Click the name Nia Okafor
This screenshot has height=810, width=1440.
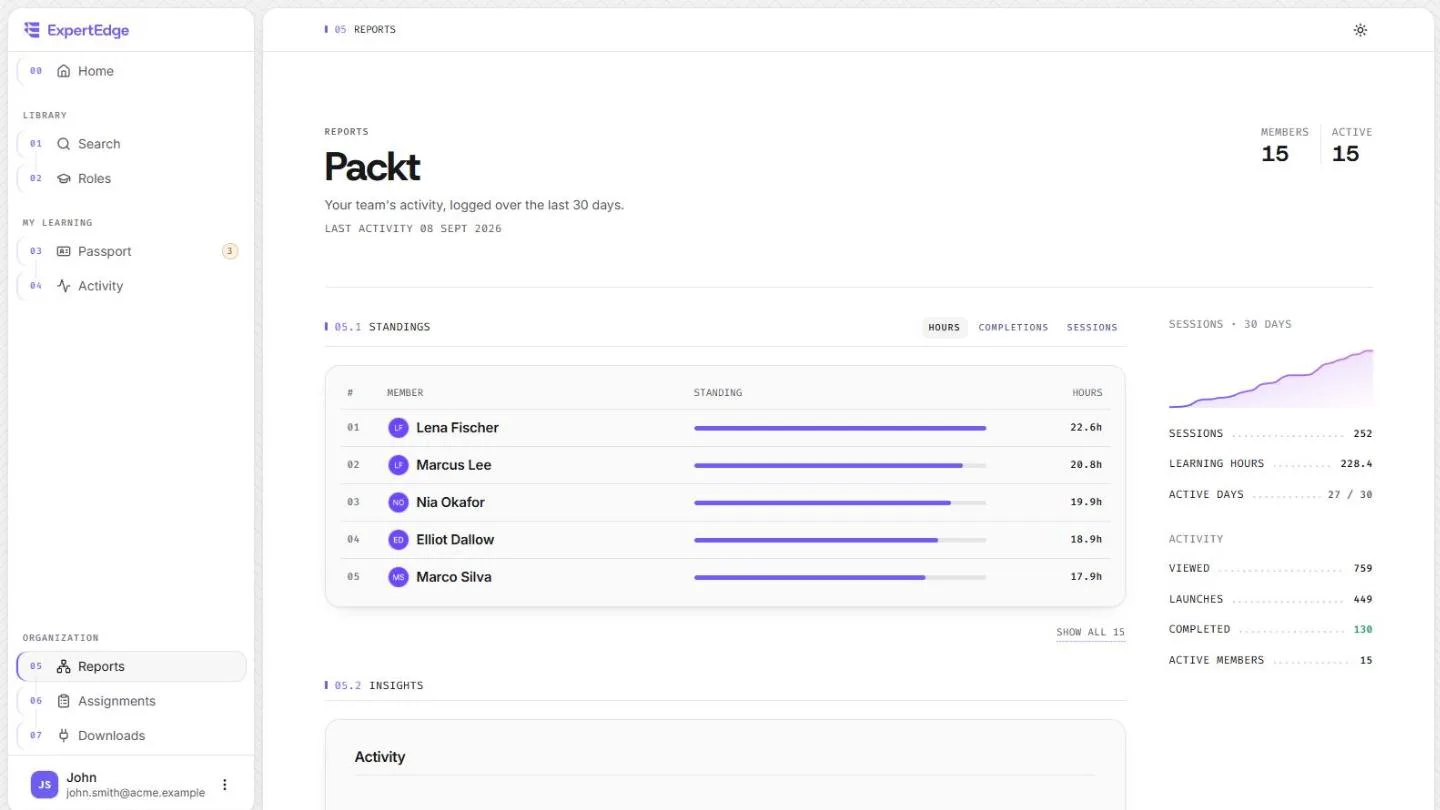click(450, 502)
